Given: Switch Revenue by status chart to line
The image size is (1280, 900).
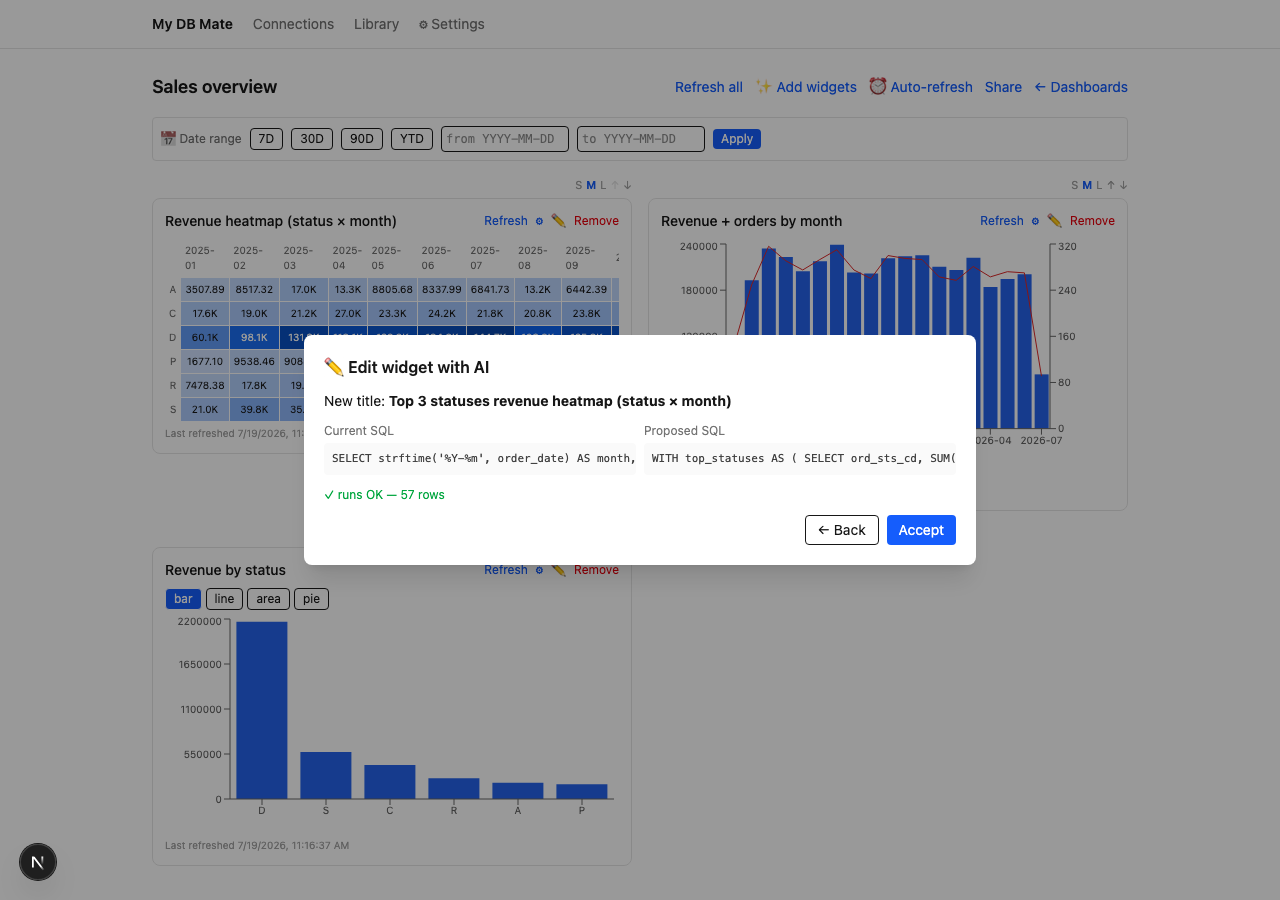Looking at the screenshot, I should click(x=224, y=599).
